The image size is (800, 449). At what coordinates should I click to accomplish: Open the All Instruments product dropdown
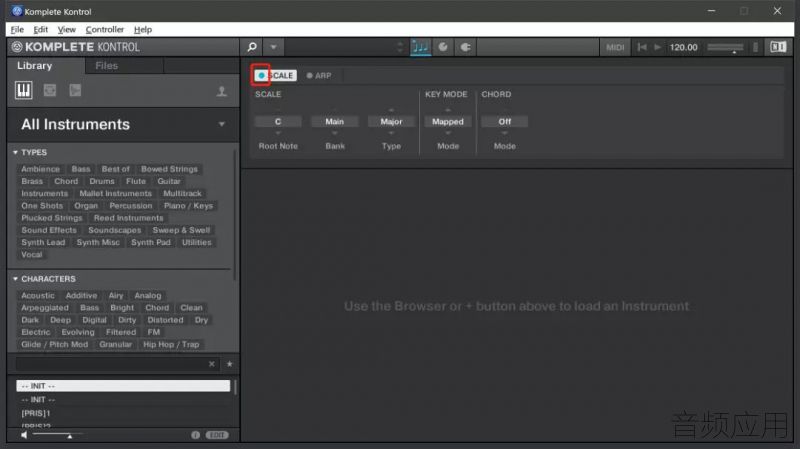click(221, 124)
